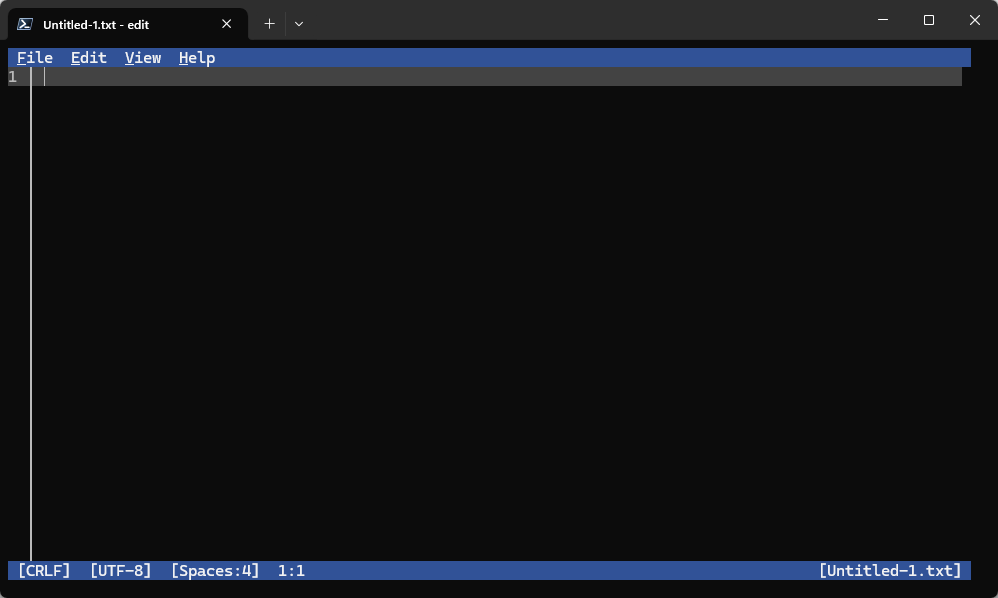Screen dimensions: 998x598
Task: Click line number 1 in the gutter
Action: [x=12, y=76]
